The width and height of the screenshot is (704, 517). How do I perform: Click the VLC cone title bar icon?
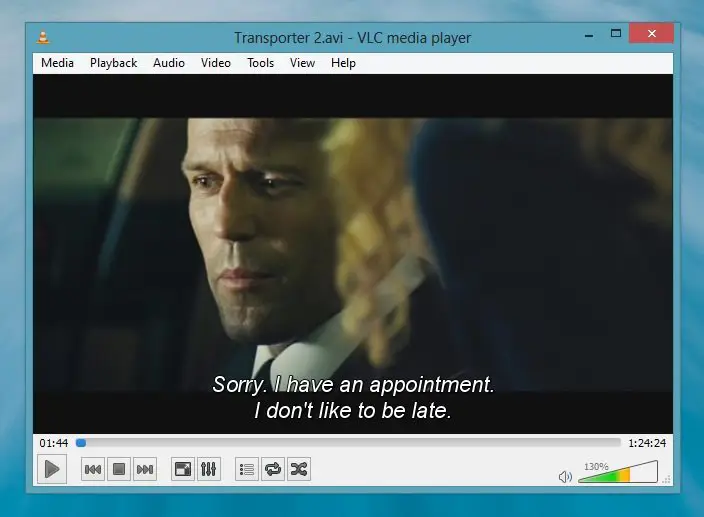click(x=43, y=37)
